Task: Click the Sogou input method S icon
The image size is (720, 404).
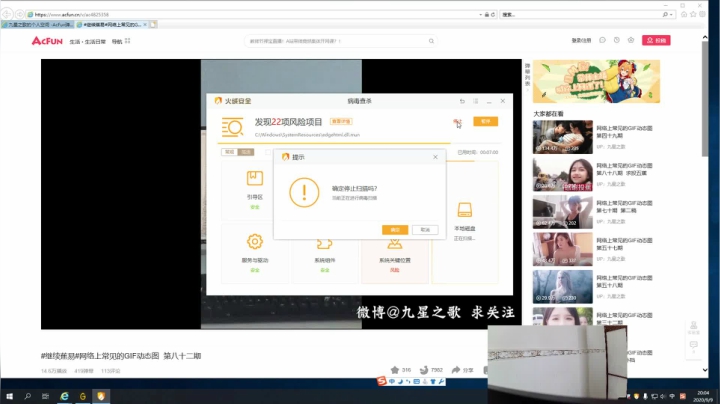Action: click(381, 381)
